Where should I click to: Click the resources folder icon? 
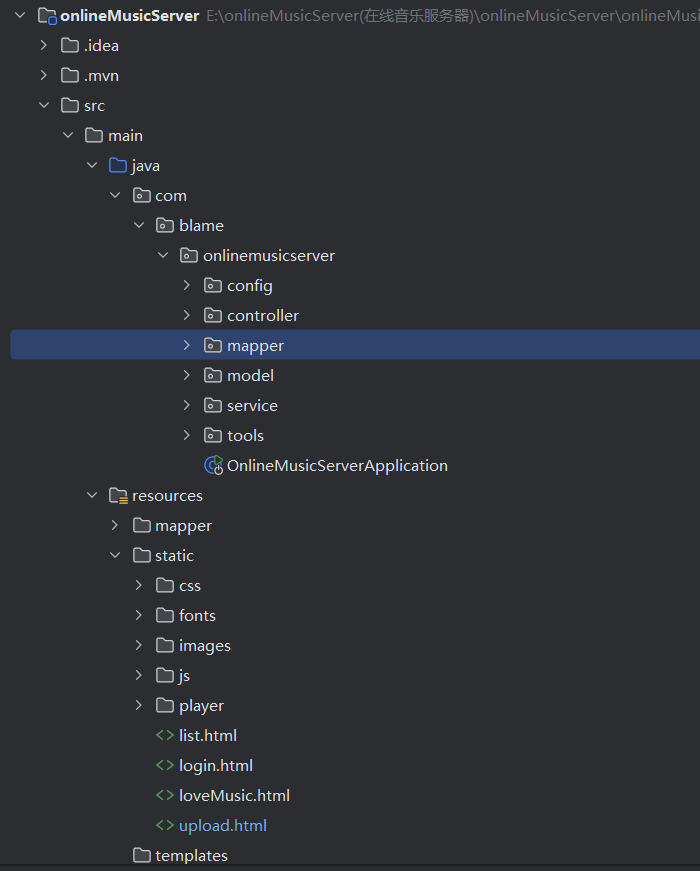click(118, 495)
